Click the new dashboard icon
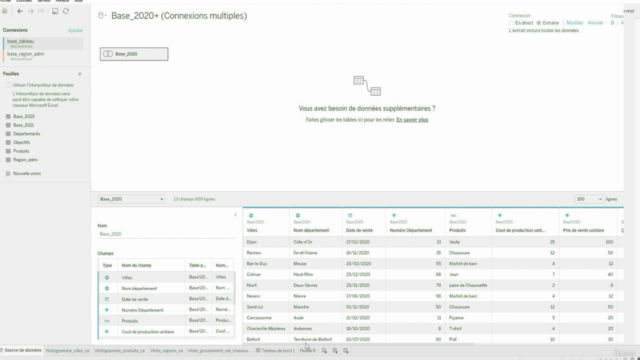This screenshot has height=360, width=640. click(x=335, y=351)
